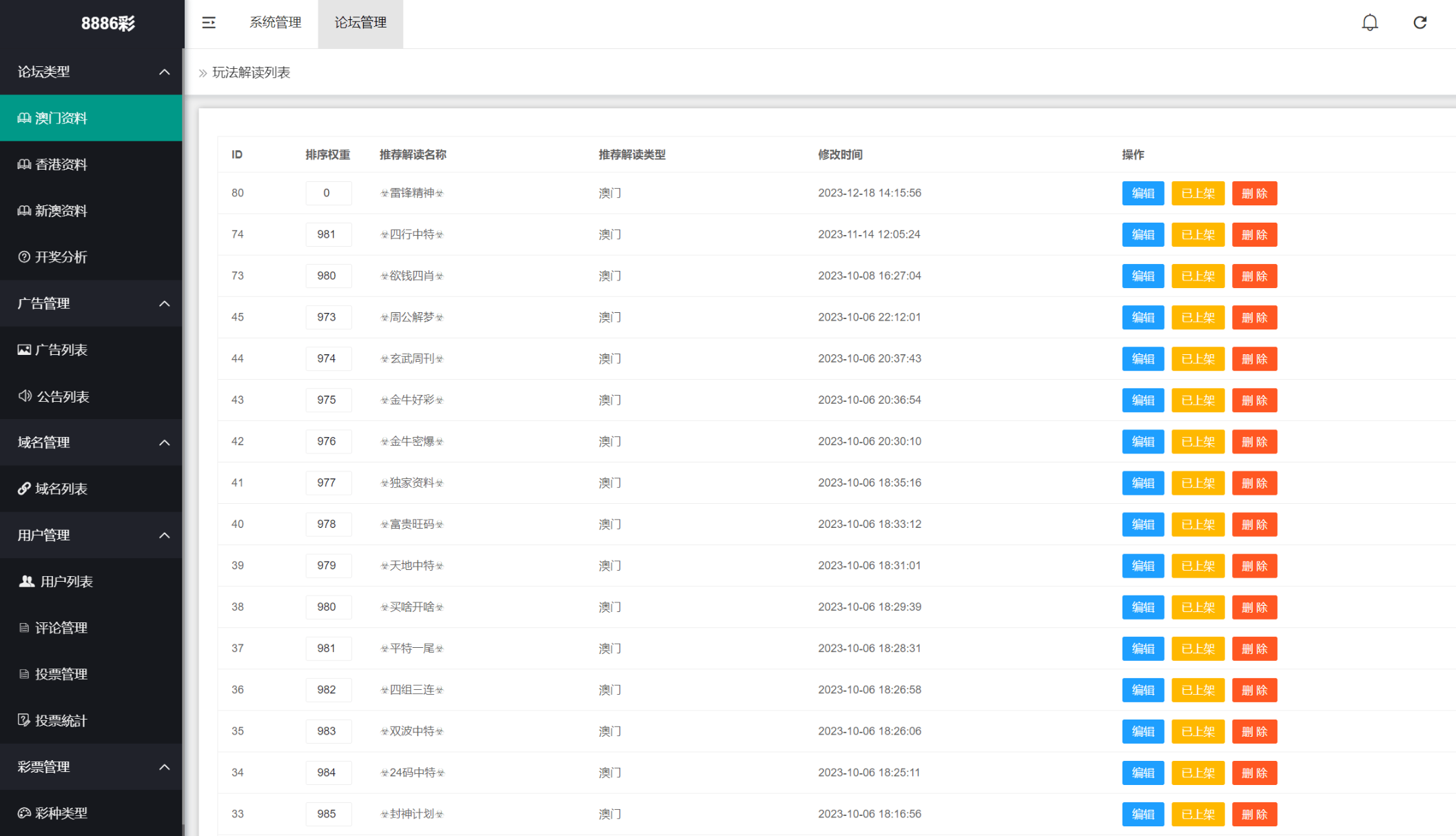Toggle 已上架 status for ID 45 周公解梦

pyautogui.click(x=1198, y=318)
